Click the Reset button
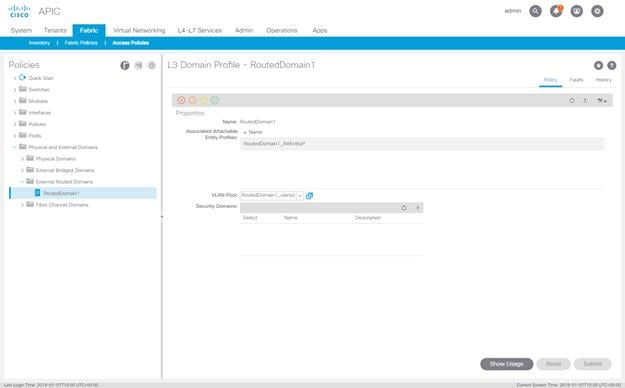The height and width of the screenshot is (388, 625). (553, 364)
